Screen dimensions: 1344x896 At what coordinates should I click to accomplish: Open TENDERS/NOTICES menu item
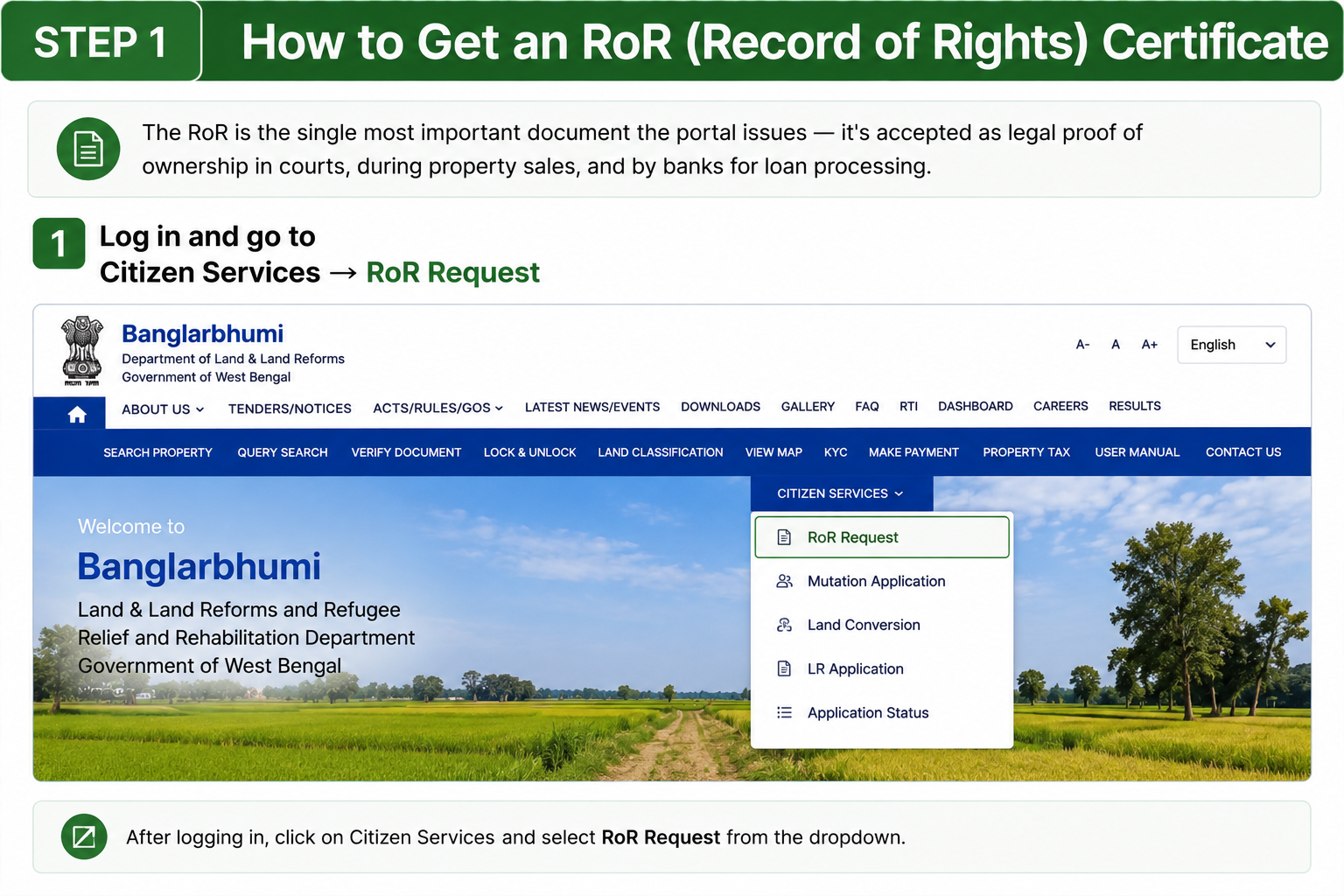290,409
